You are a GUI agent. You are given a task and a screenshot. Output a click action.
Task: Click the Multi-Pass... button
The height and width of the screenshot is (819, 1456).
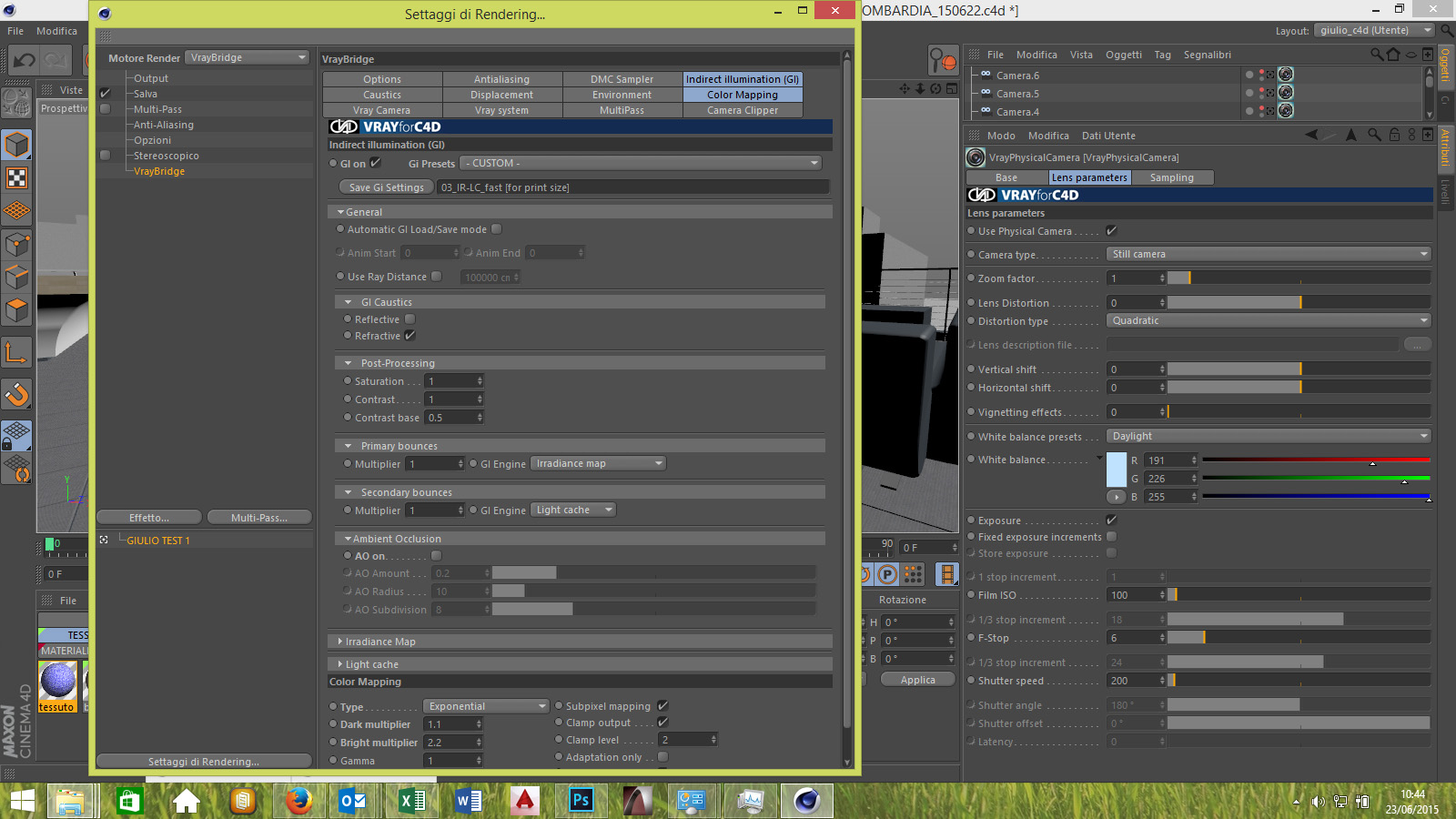(259, 518)
